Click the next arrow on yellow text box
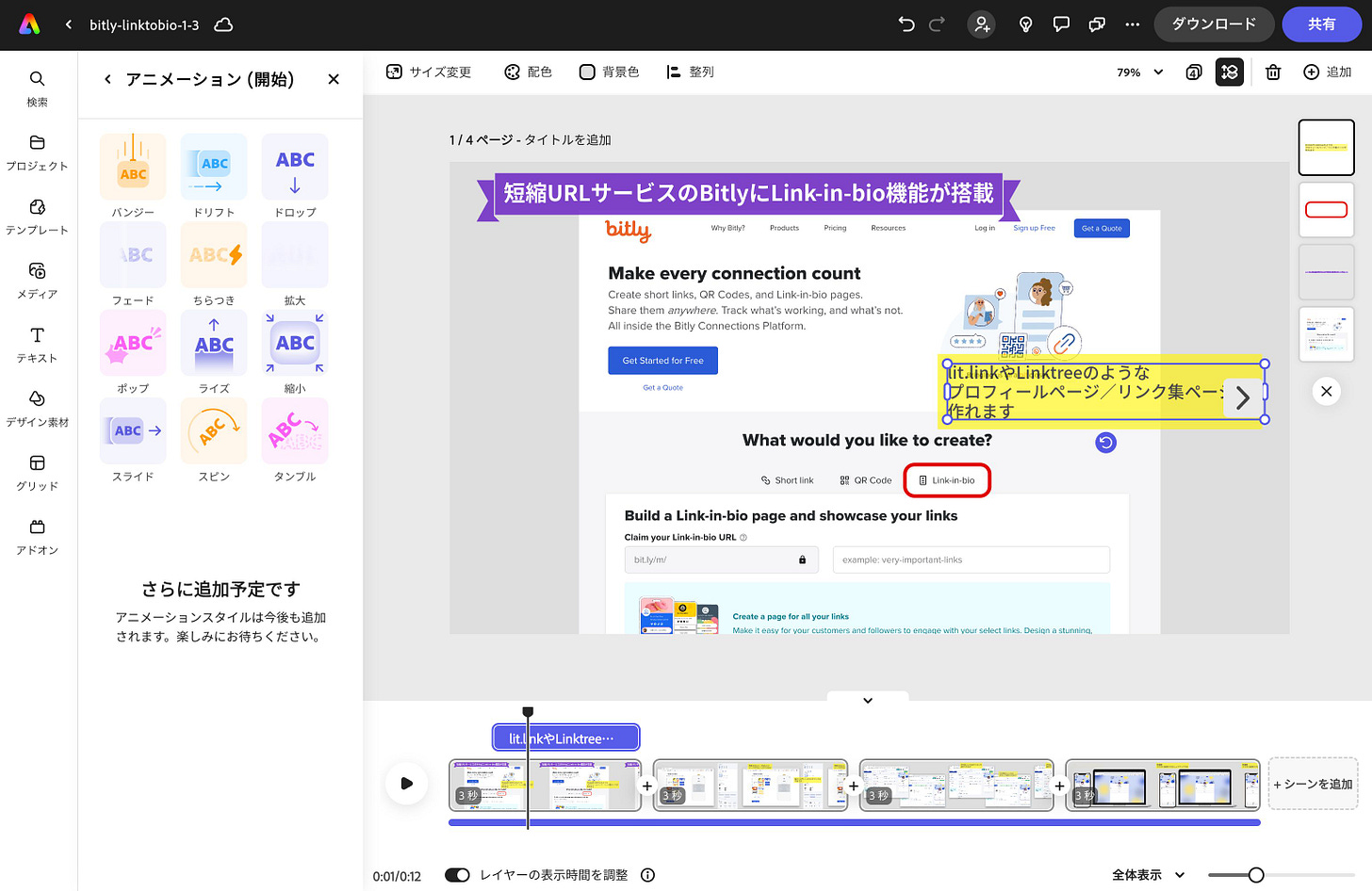 point(1243,398)
